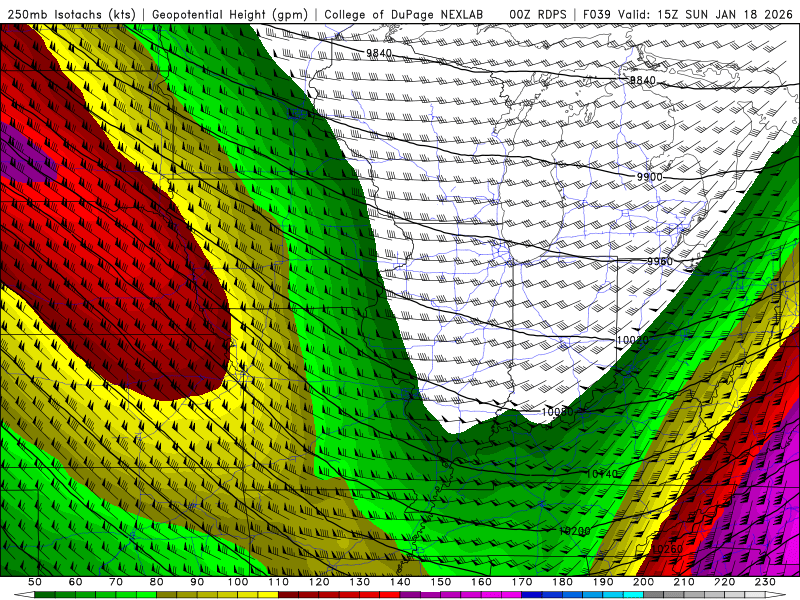800x600 pixels.
Task: Click the 60 value on the color scale
Action: (x=76, y=582)
